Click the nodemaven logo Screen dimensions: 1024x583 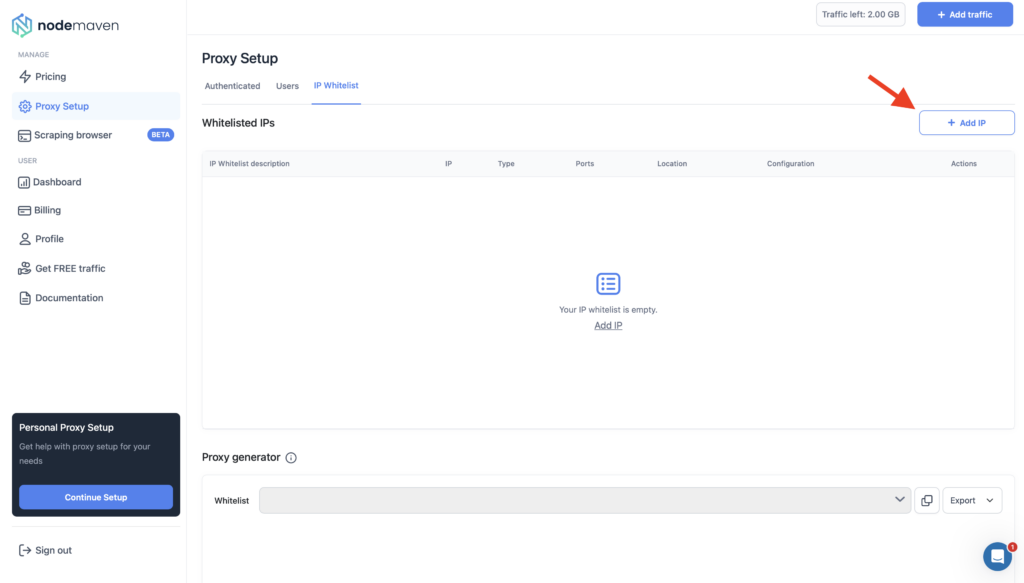click(65, 25)
